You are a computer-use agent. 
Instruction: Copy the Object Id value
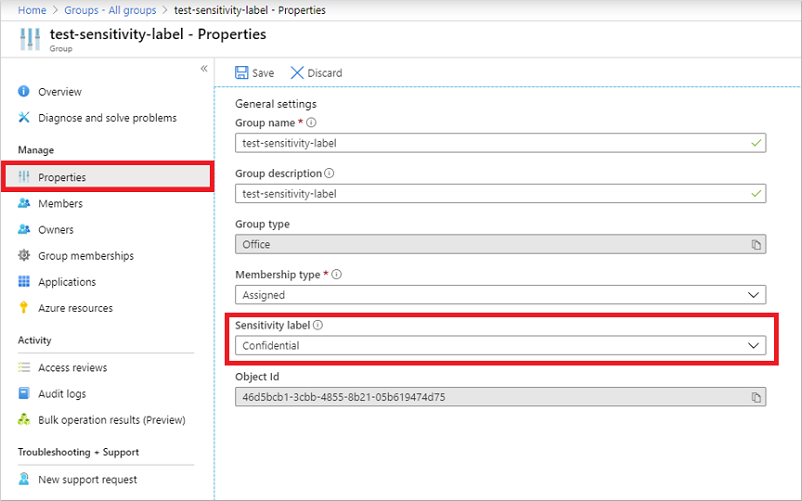tap(756, 397)
